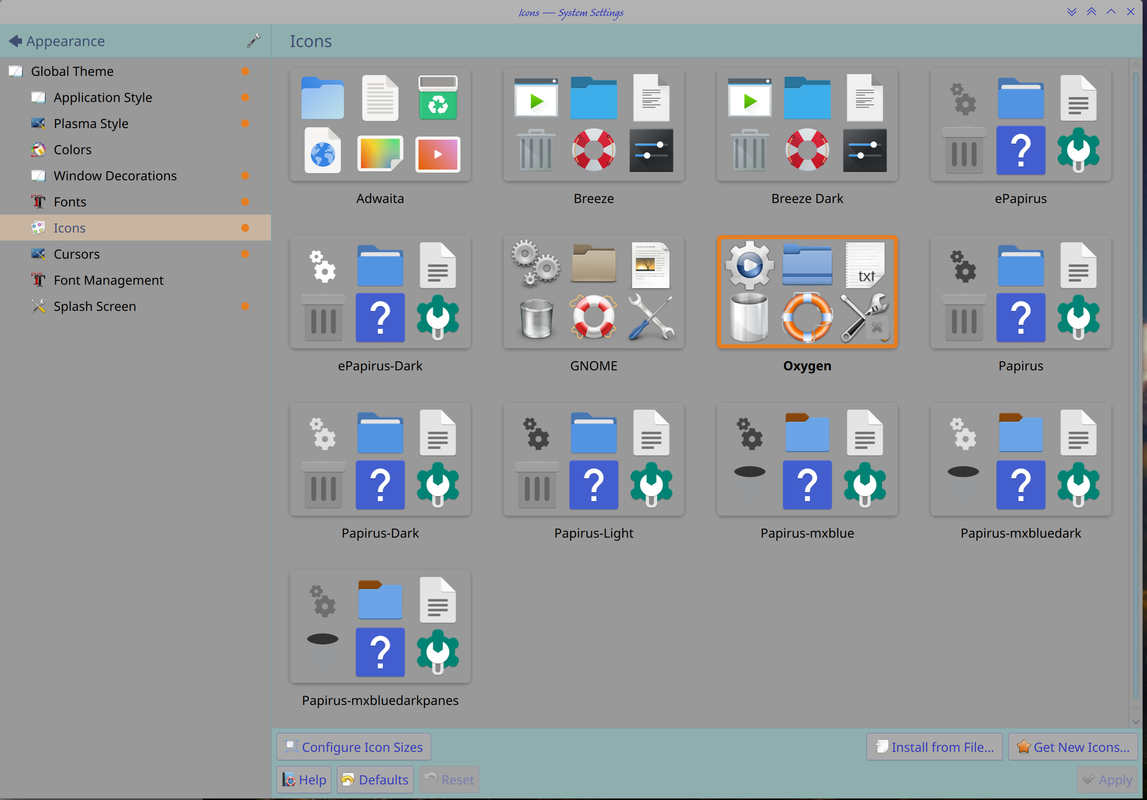1147x800 pixels.
Task: Click the Fonts sidebar icon
Action: [x=38, y=202]
